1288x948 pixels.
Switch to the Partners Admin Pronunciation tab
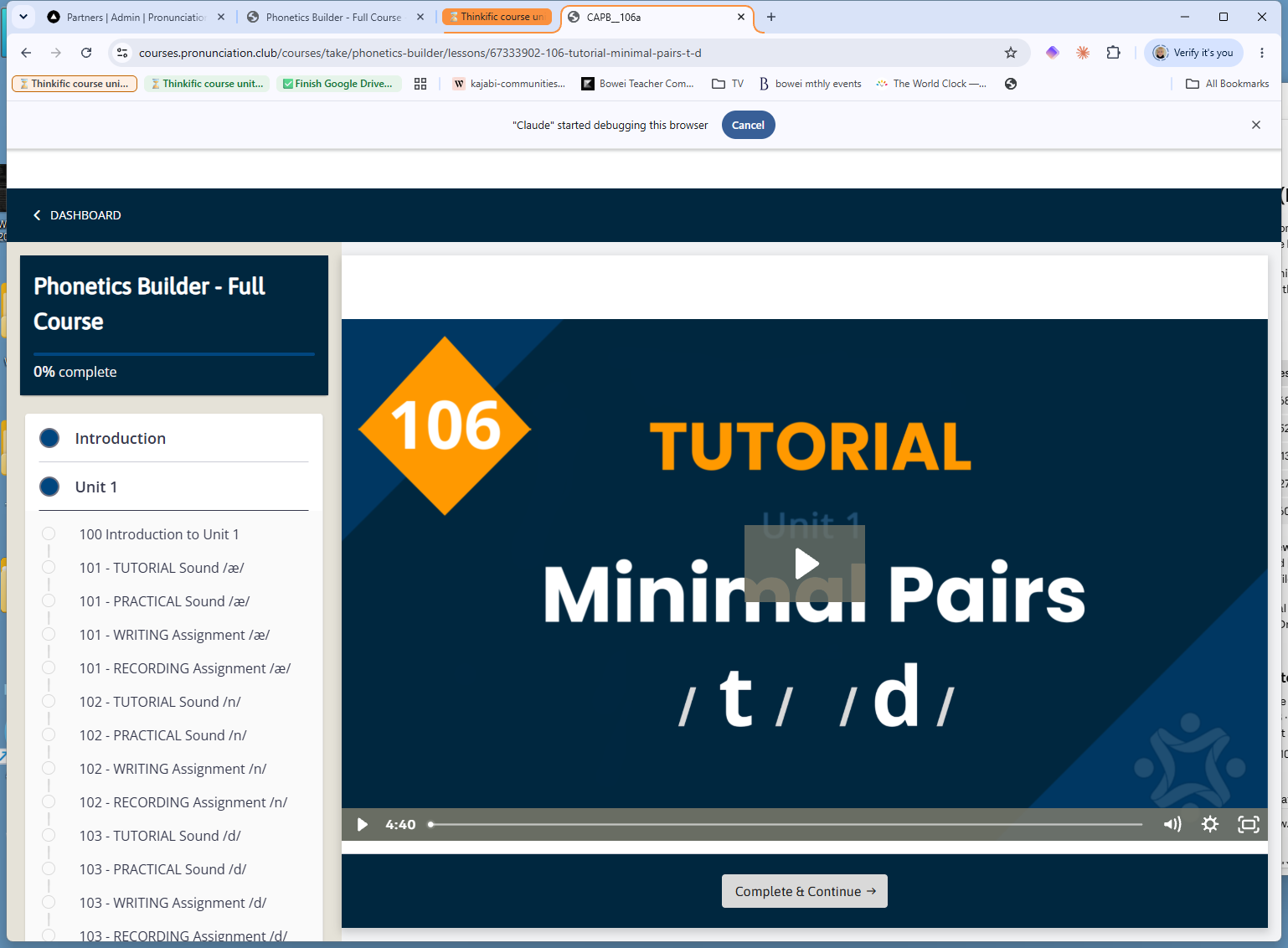tap(136, 17)
